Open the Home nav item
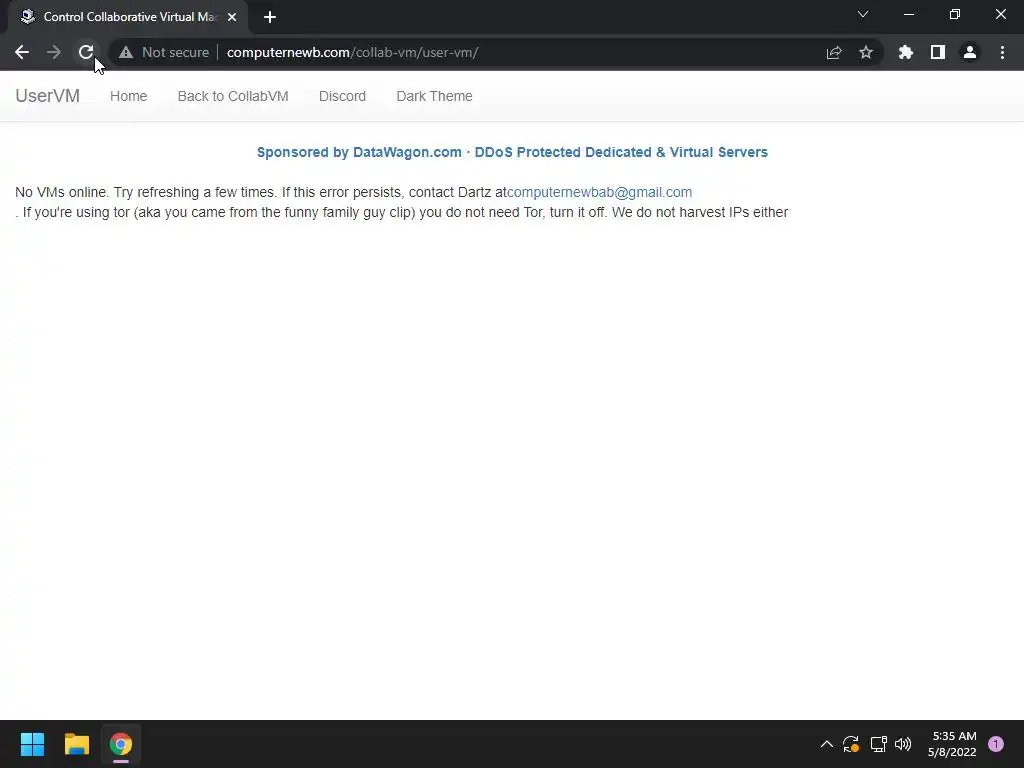1024x768 pixels. [129, 96]
